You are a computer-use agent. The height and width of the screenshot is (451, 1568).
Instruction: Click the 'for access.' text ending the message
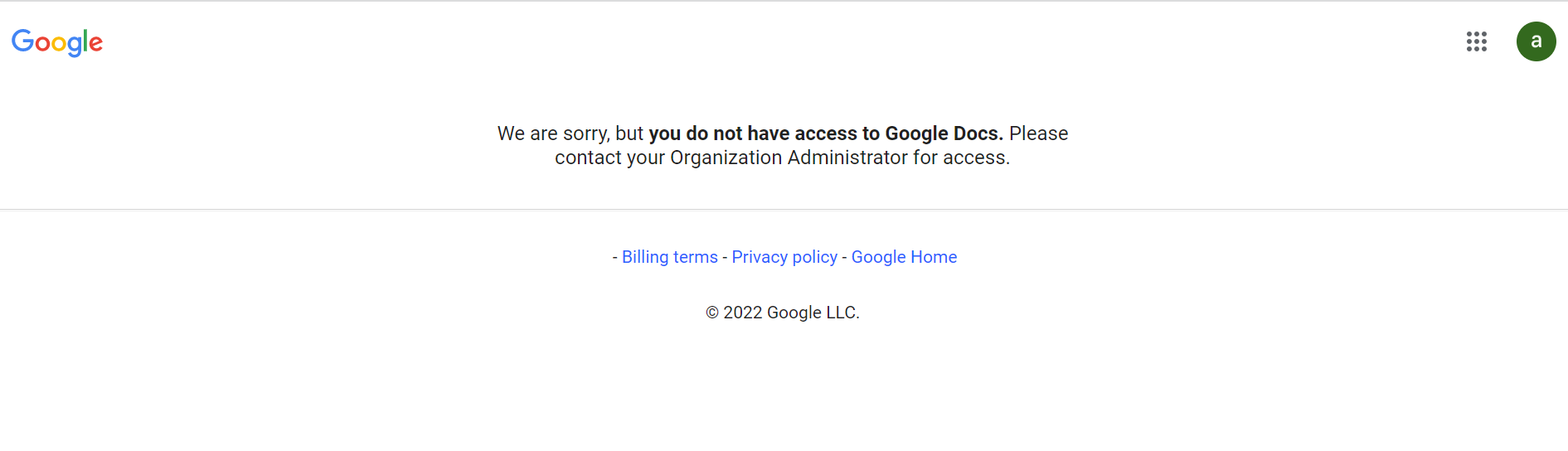point(961,158)
